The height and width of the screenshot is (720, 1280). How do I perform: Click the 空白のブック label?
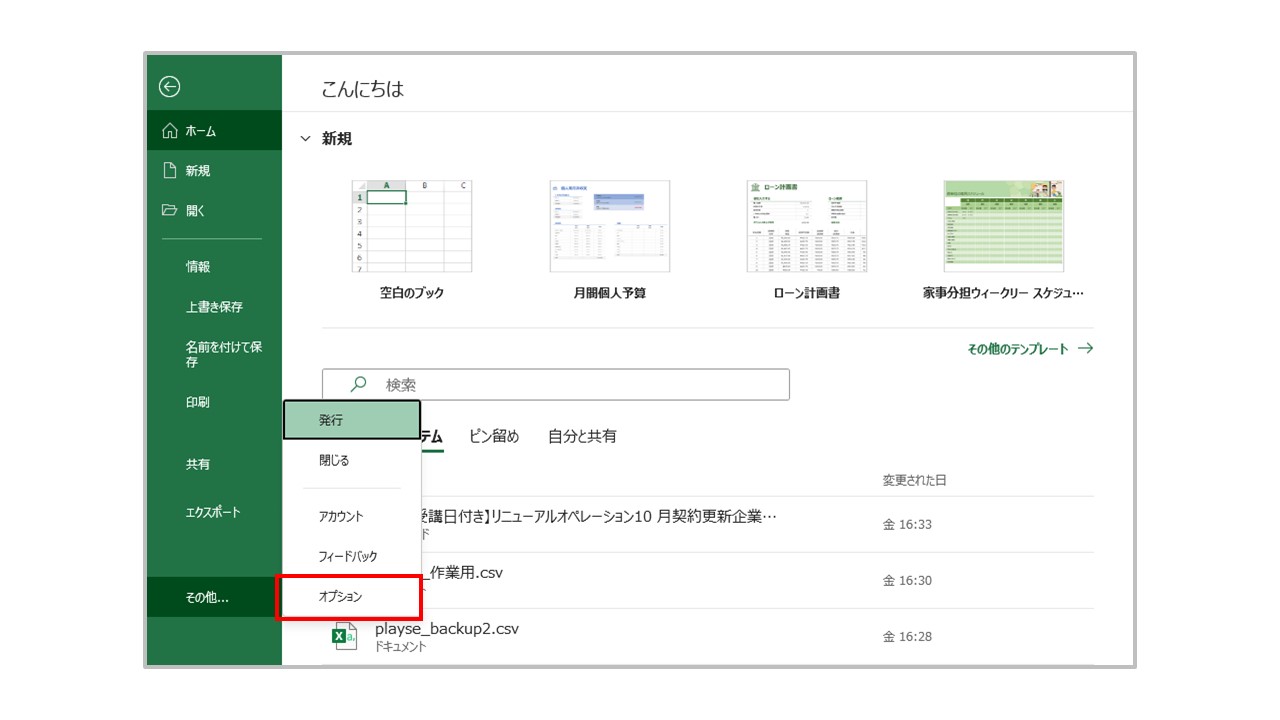coord(412,294)
